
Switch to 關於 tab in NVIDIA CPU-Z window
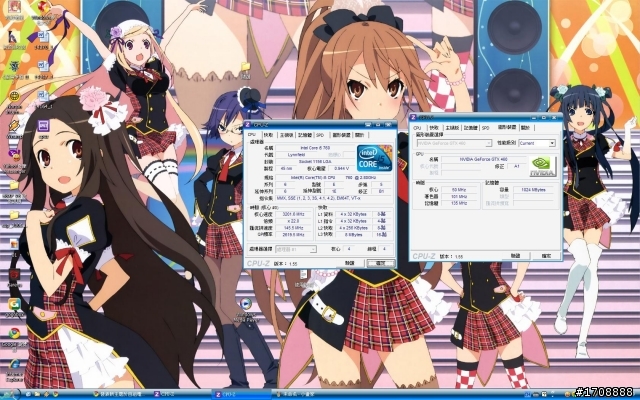point(525,128)
